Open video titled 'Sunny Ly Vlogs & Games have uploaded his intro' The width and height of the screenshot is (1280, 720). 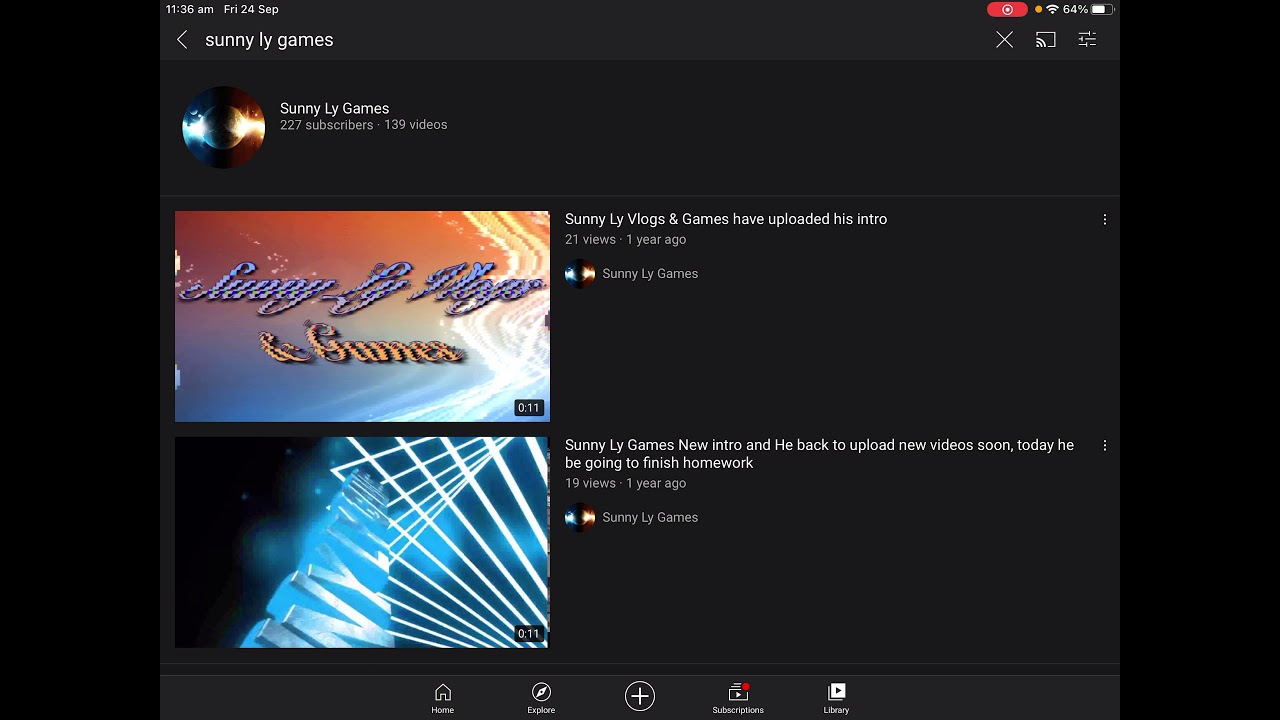(726, 219)
